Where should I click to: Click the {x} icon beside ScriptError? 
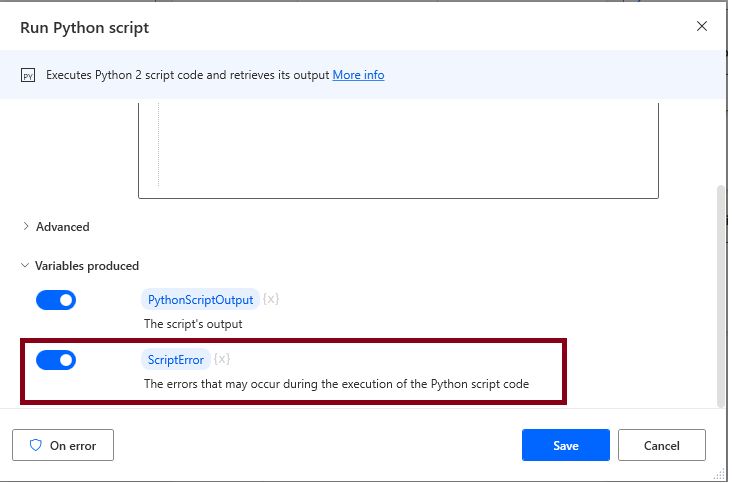[x=222, y=359]
